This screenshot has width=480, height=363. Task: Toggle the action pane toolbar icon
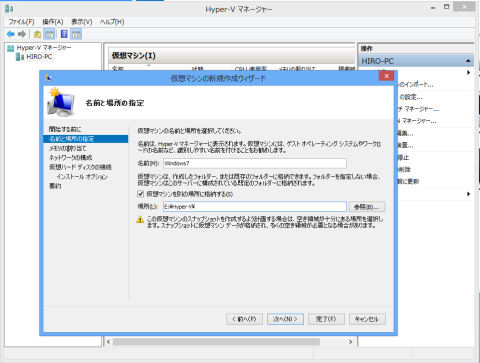(76, 34)
